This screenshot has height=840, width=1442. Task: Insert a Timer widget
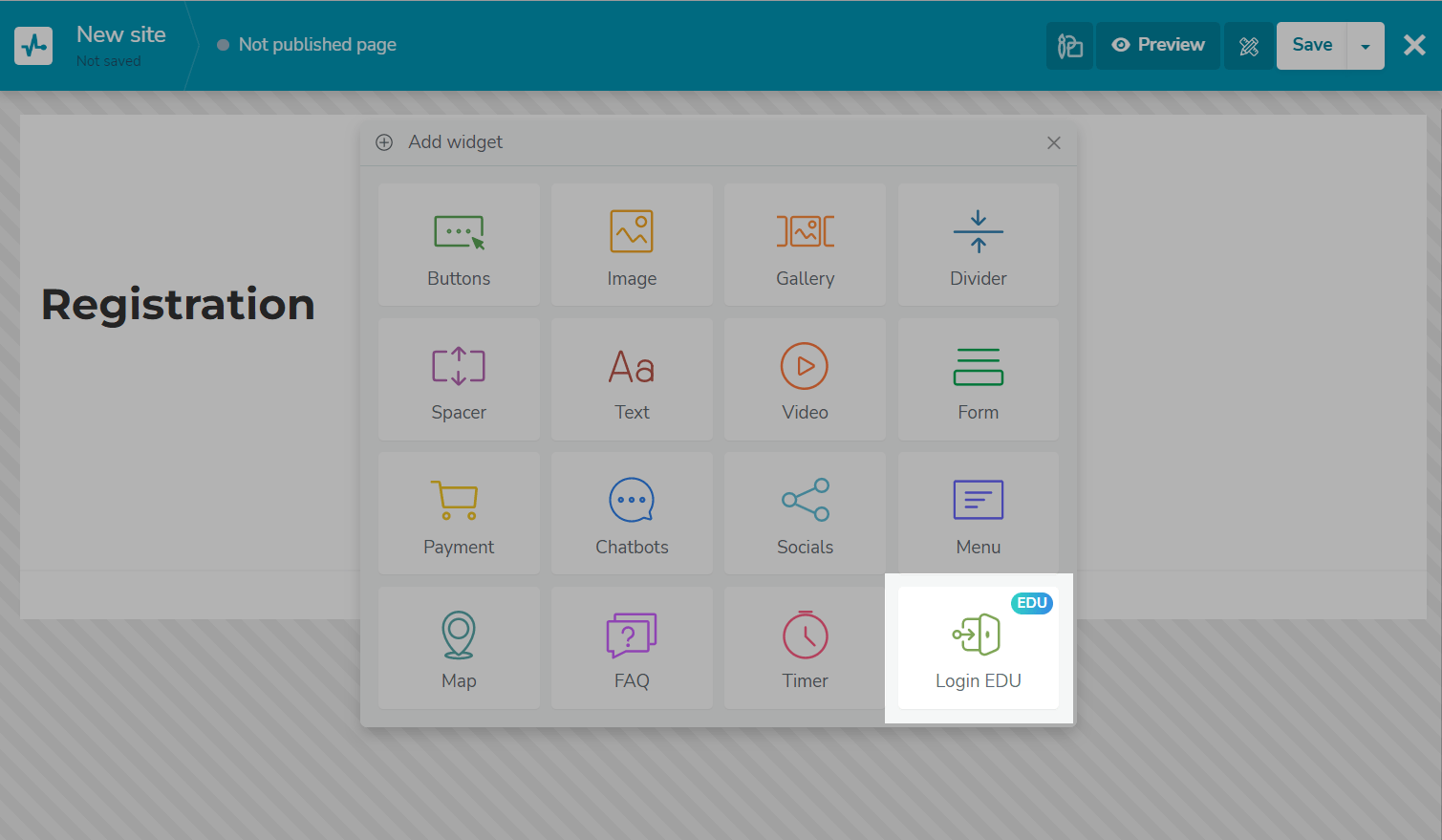point(805,649)
